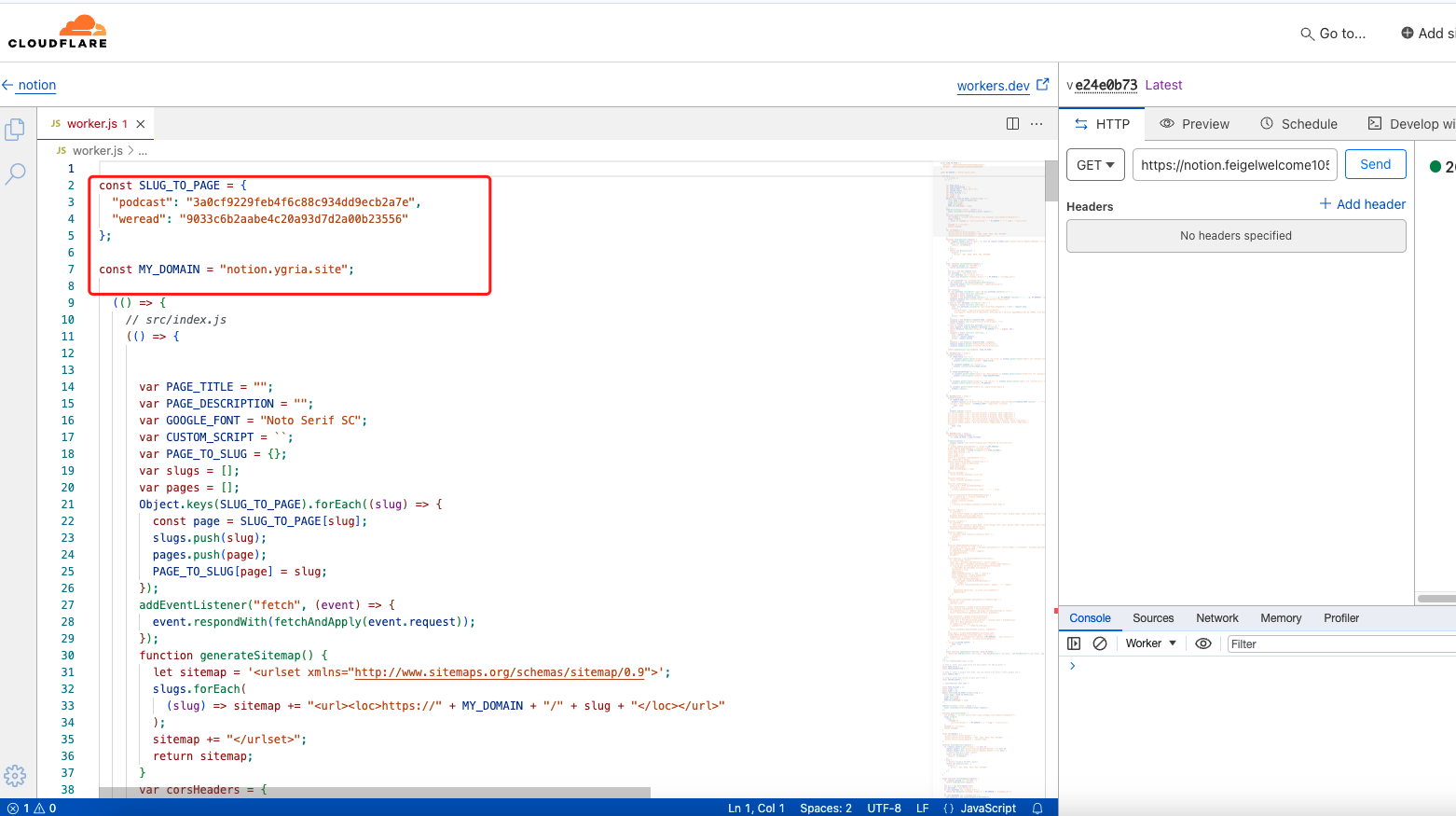Screen dimensions: 1456x816
Task: Click the 'No headers specified' box
Action: pos(1236,236)
